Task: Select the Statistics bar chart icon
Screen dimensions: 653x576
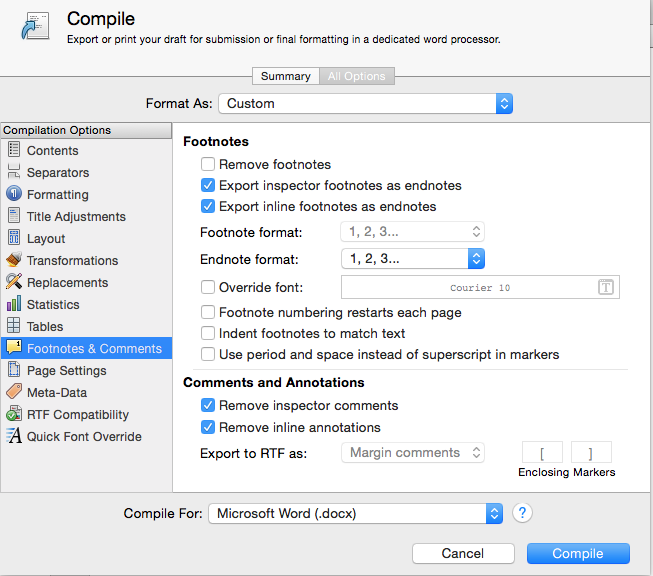Action: 14,304
